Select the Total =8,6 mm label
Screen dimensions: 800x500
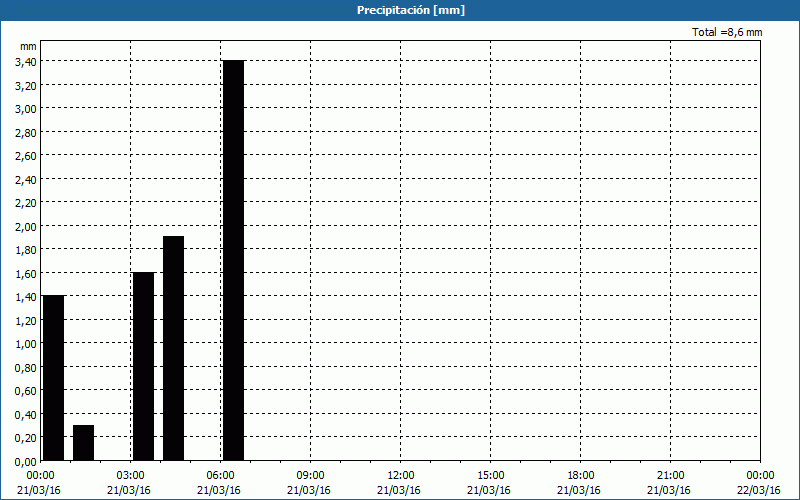coord(727,32)
